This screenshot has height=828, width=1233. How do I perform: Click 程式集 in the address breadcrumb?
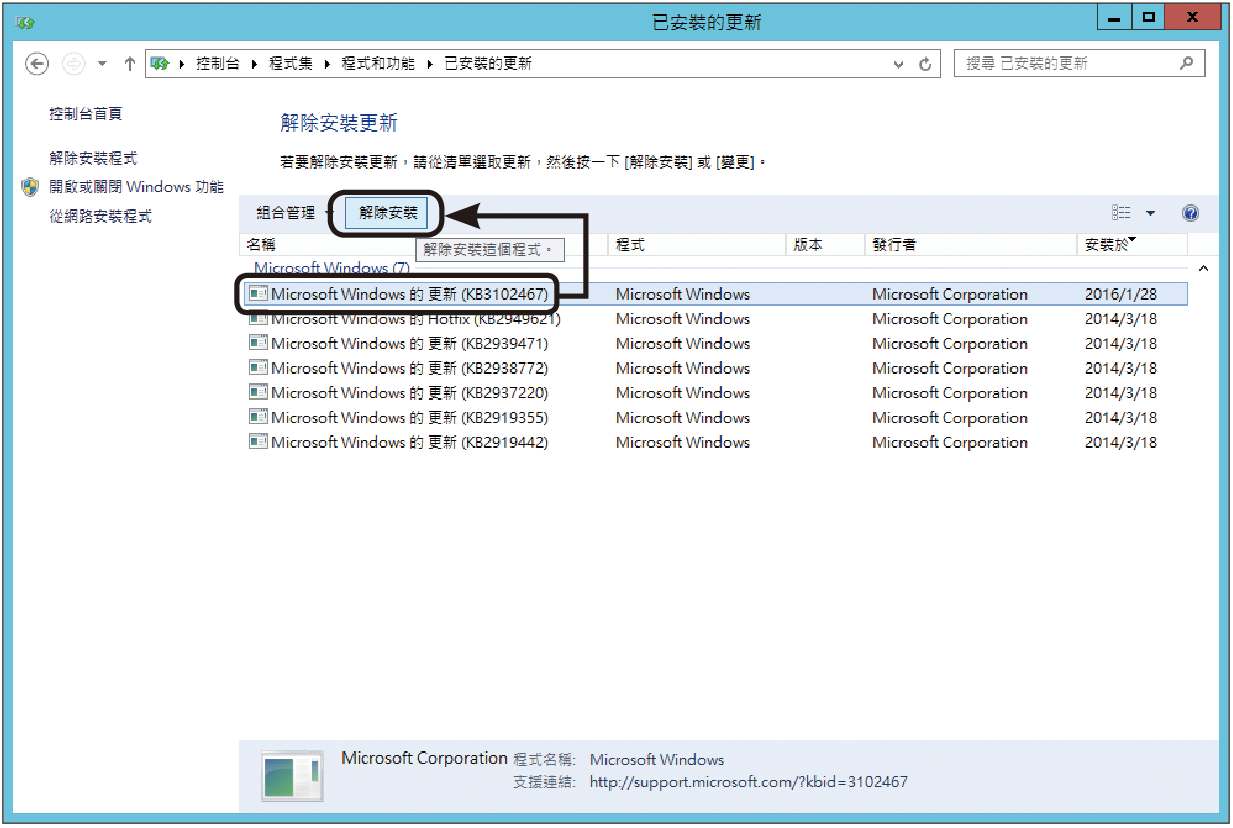tap(291, 63)
